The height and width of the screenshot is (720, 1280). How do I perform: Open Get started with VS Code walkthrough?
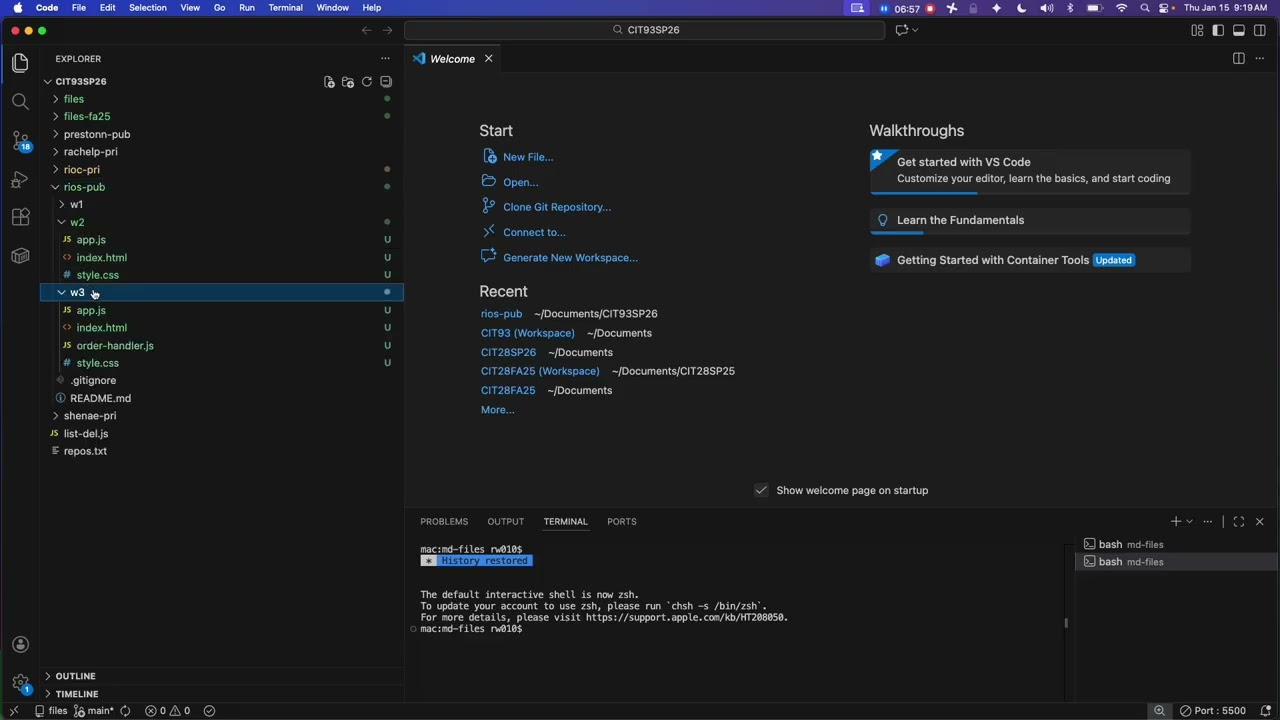(1030, 171)
